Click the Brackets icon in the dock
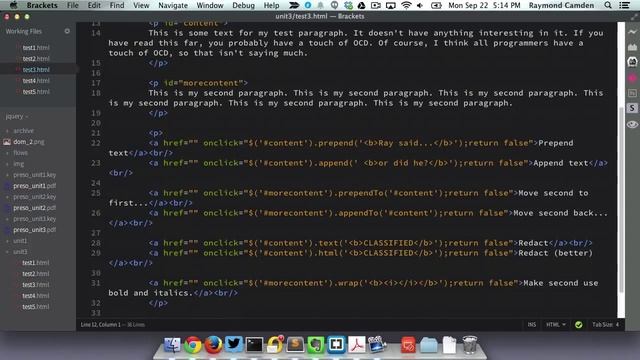Image resolution: width=640 pixels, height=360 pixels. 336,344
